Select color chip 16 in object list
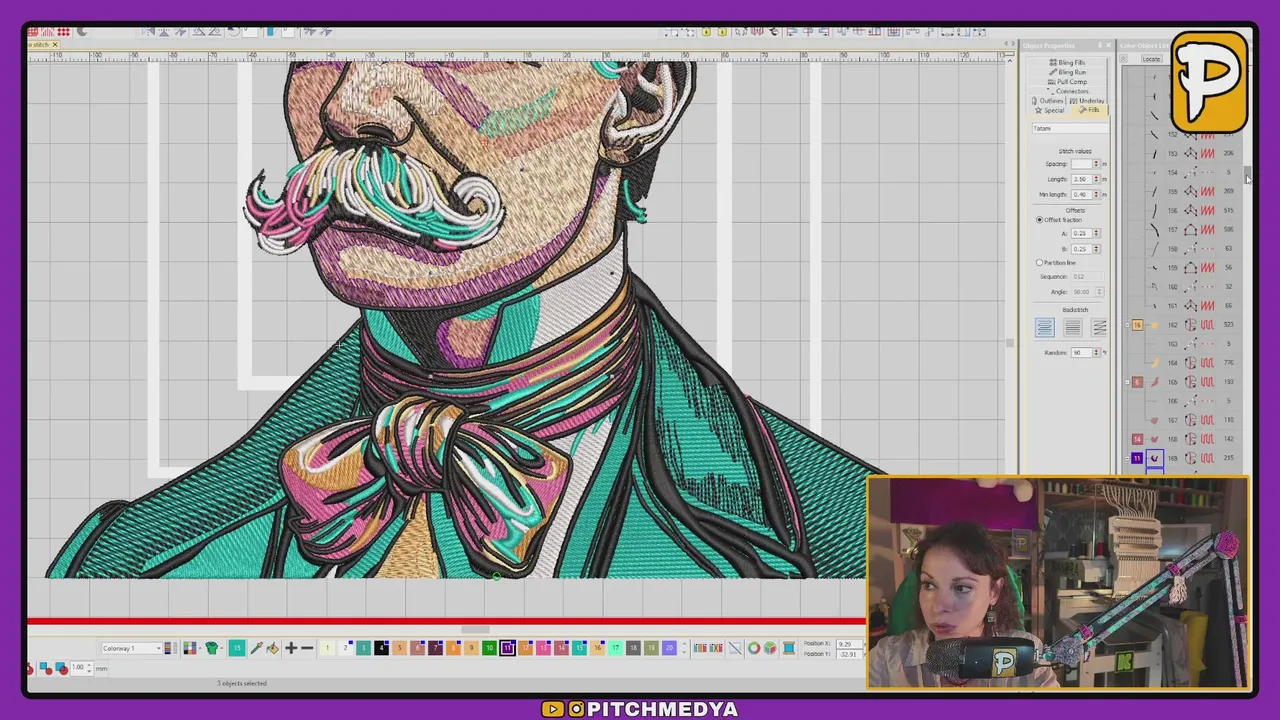1280x720 pixels. point(1138,324)
